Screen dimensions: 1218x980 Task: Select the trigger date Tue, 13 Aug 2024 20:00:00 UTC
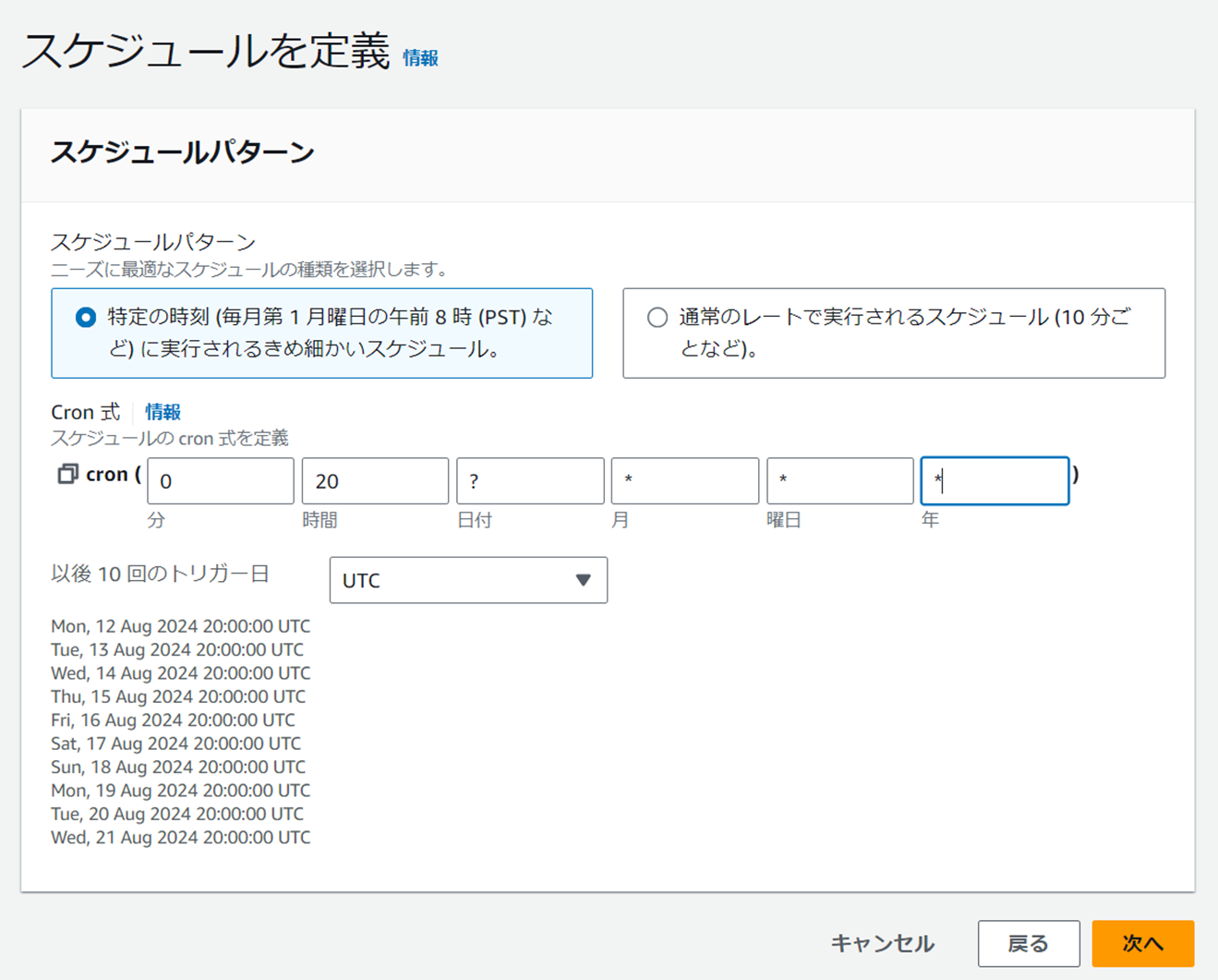click(177, 649)
